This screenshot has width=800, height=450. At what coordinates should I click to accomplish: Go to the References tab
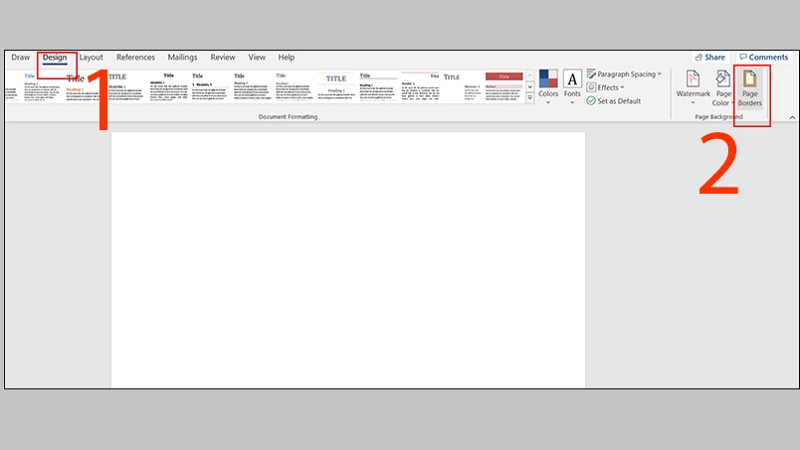[x=135, y=57]
